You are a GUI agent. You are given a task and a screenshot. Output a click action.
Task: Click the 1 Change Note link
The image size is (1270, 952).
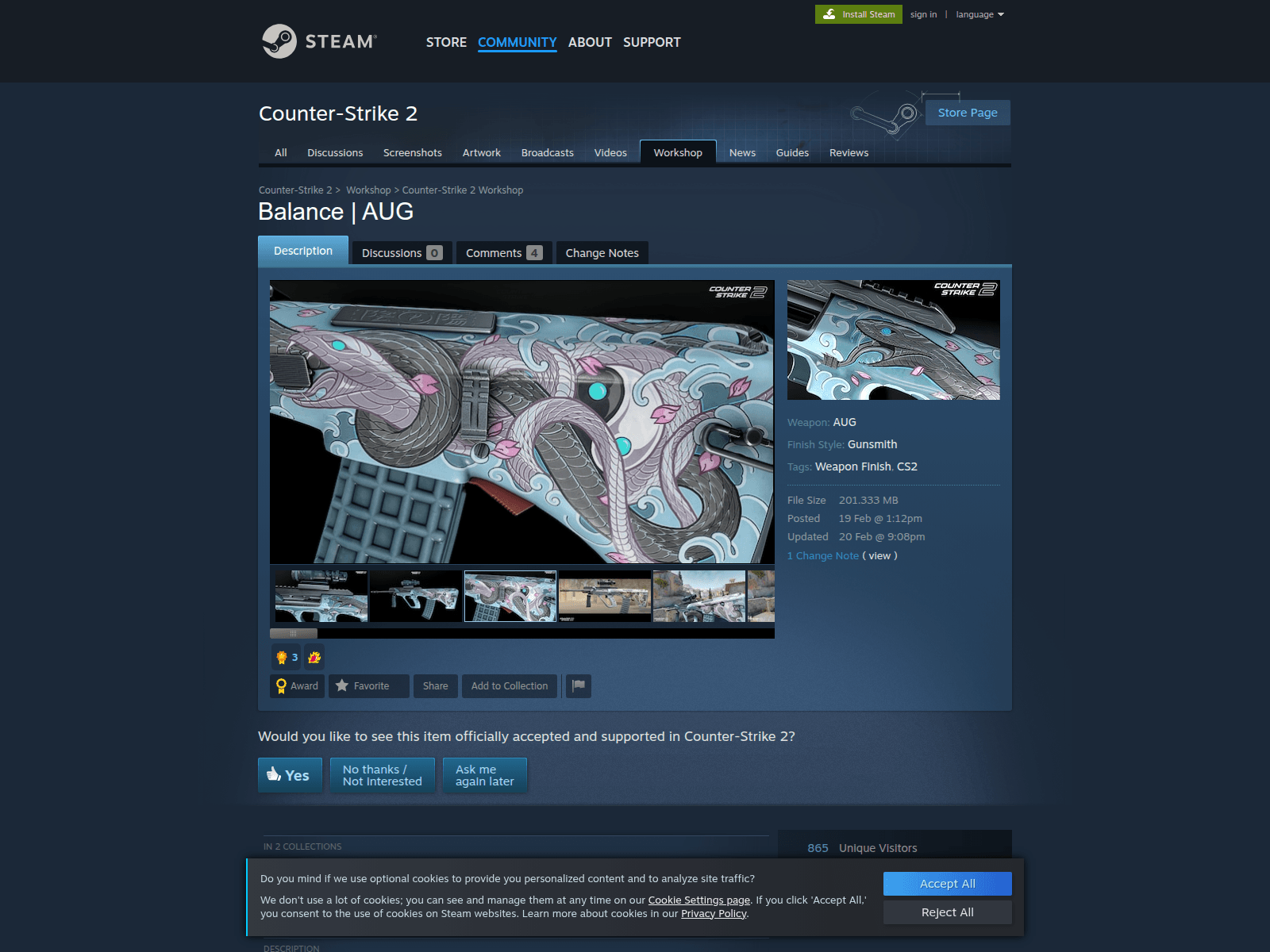coord(823,556)
